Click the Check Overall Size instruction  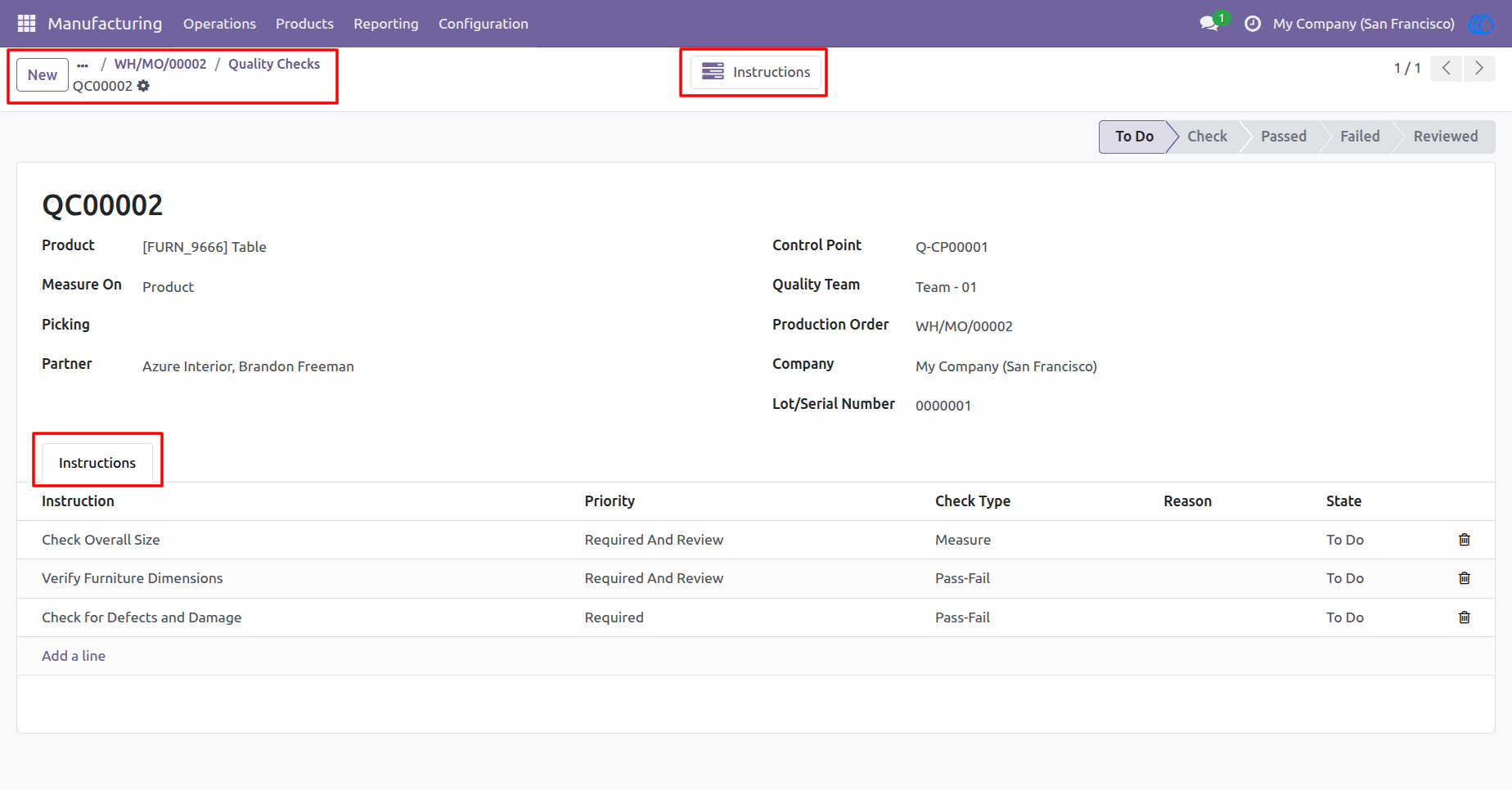[x=101, y=540]
